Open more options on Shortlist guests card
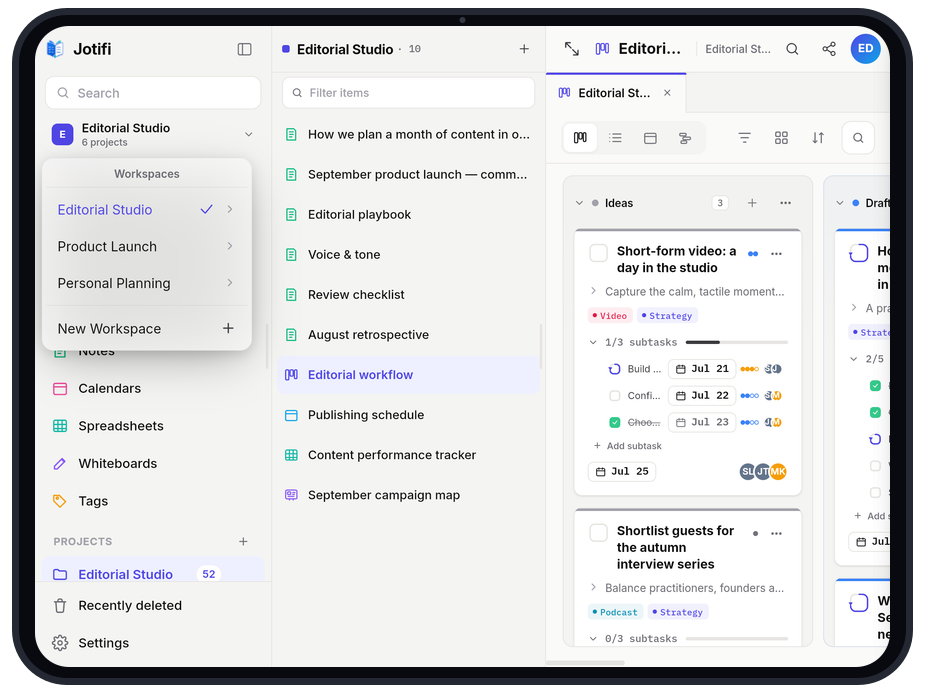 pos(776,533)
